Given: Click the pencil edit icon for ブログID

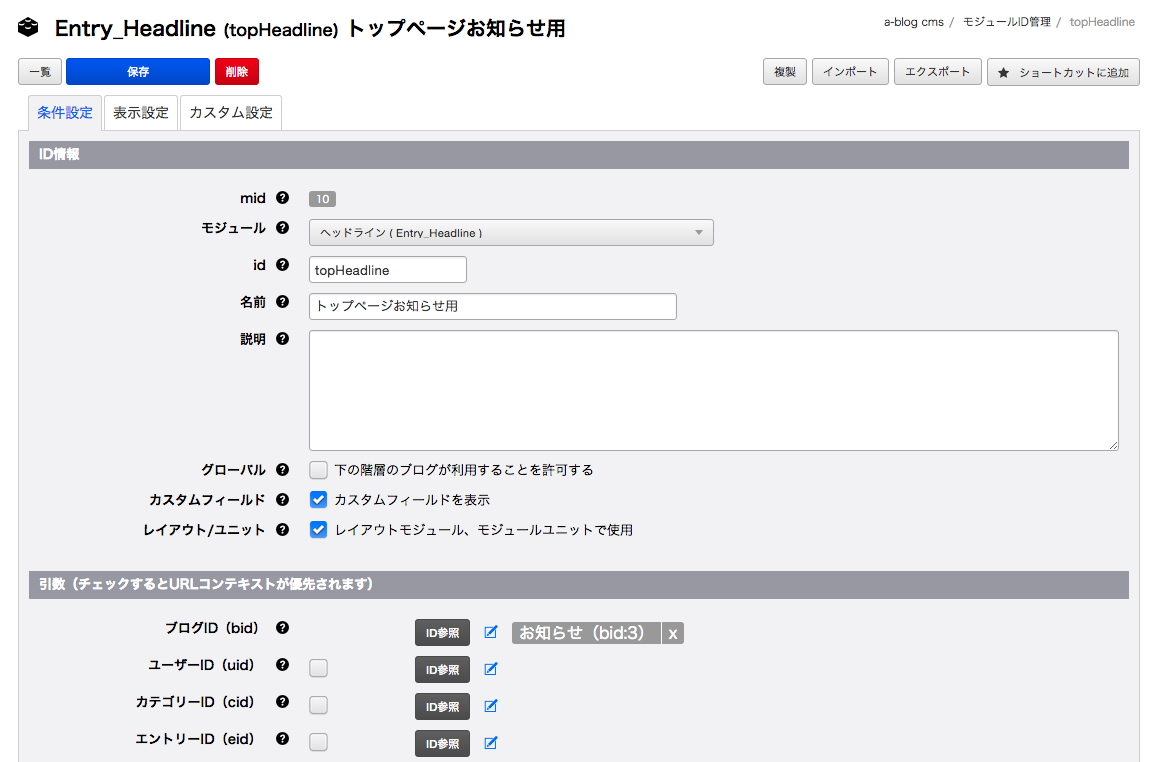Looking at the screenshot, I should click(x=491, y=632).
